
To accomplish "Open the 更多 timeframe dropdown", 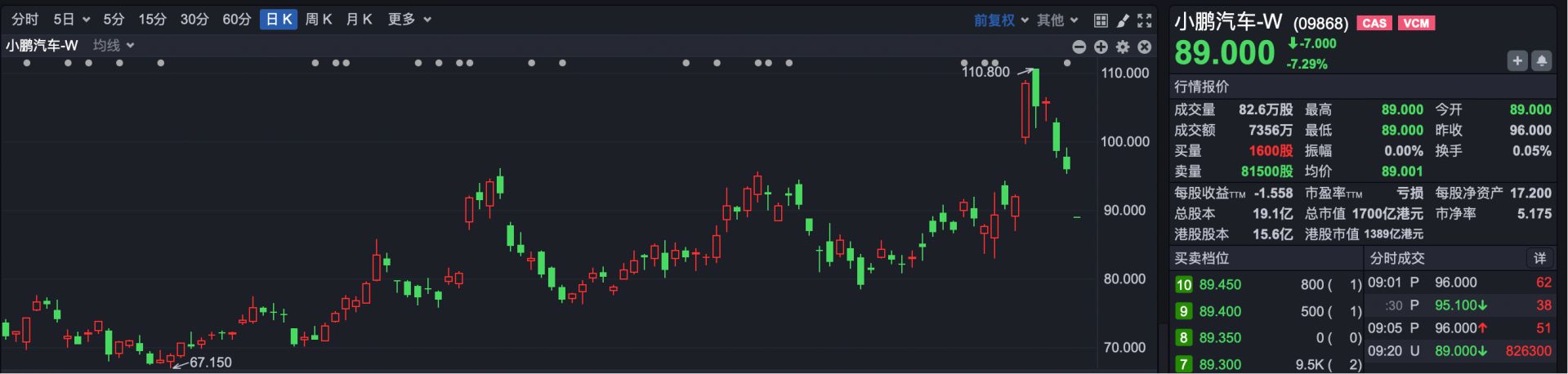I will tap(409, 20).
